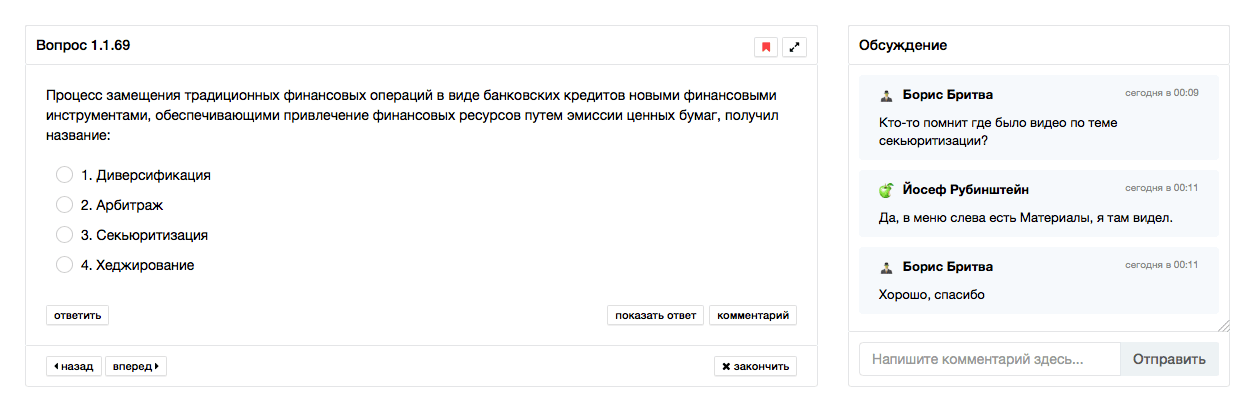This screenshot has width=1253, height=410.
Task: Go to next question with вперед
Action: (136, 366)
